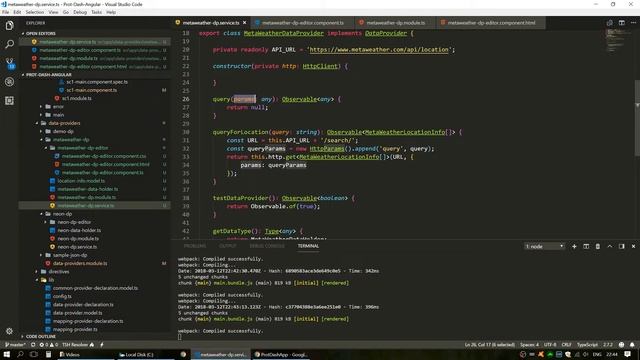The image size is (640, 360).
Task: Open the Explorer view in activity bar
Action: tap(9, 25)
